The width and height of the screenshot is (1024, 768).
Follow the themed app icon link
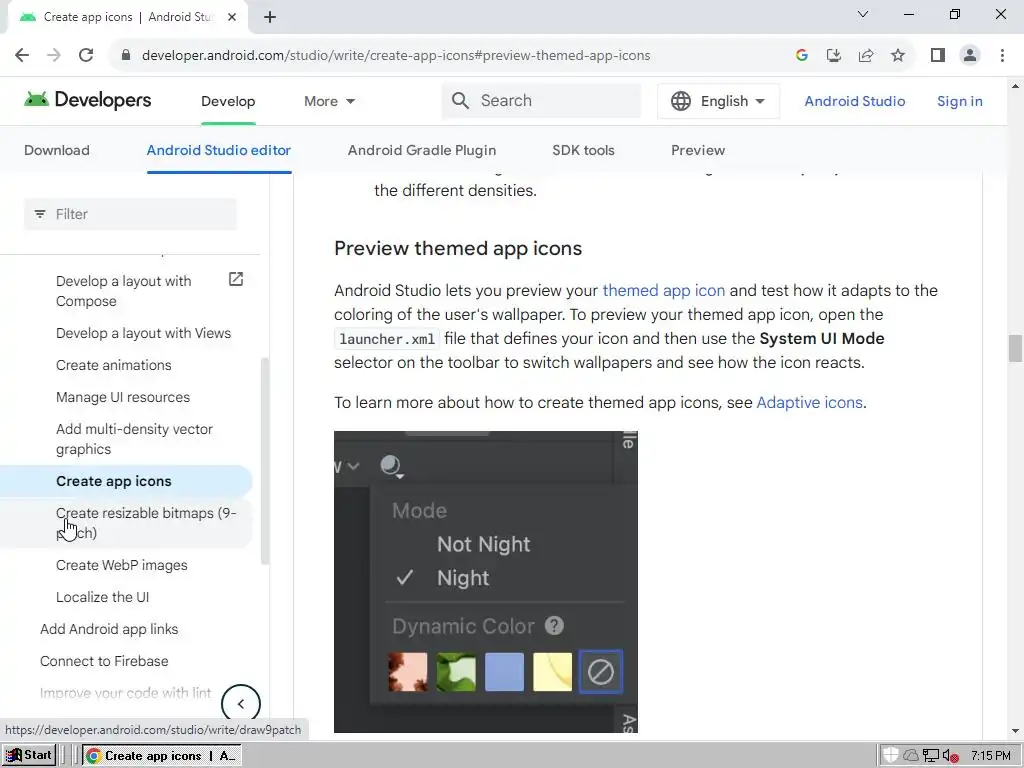point(664,291)
